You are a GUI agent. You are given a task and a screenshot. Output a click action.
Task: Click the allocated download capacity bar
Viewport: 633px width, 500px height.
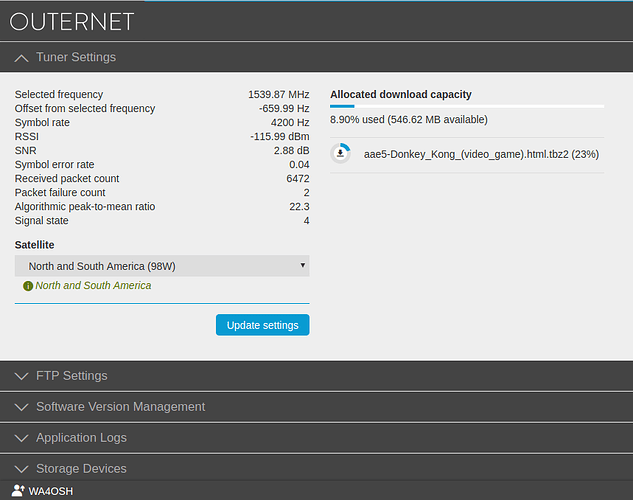click(467, 106)
